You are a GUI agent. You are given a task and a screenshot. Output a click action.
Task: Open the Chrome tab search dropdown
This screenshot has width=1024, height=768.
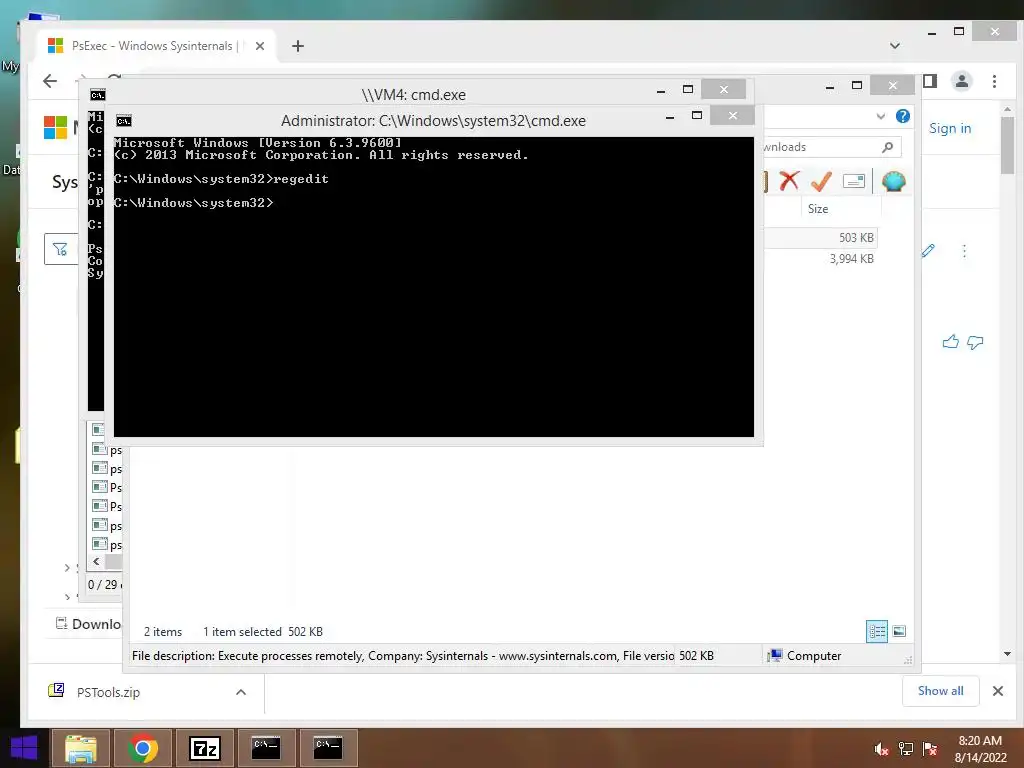coord(895,46)
